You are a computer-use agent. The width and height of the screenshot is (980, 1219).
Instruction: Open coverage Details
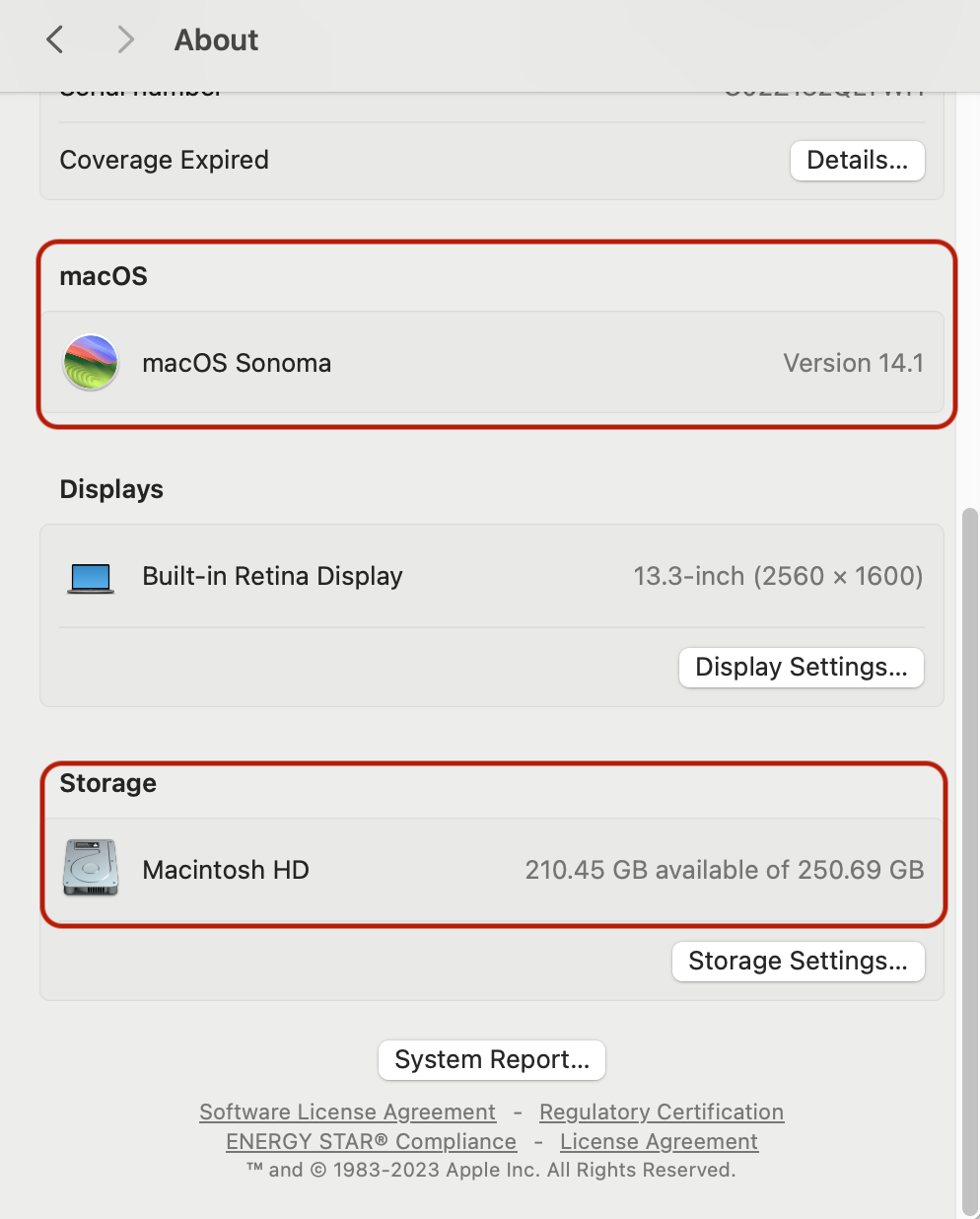point(858,160)
